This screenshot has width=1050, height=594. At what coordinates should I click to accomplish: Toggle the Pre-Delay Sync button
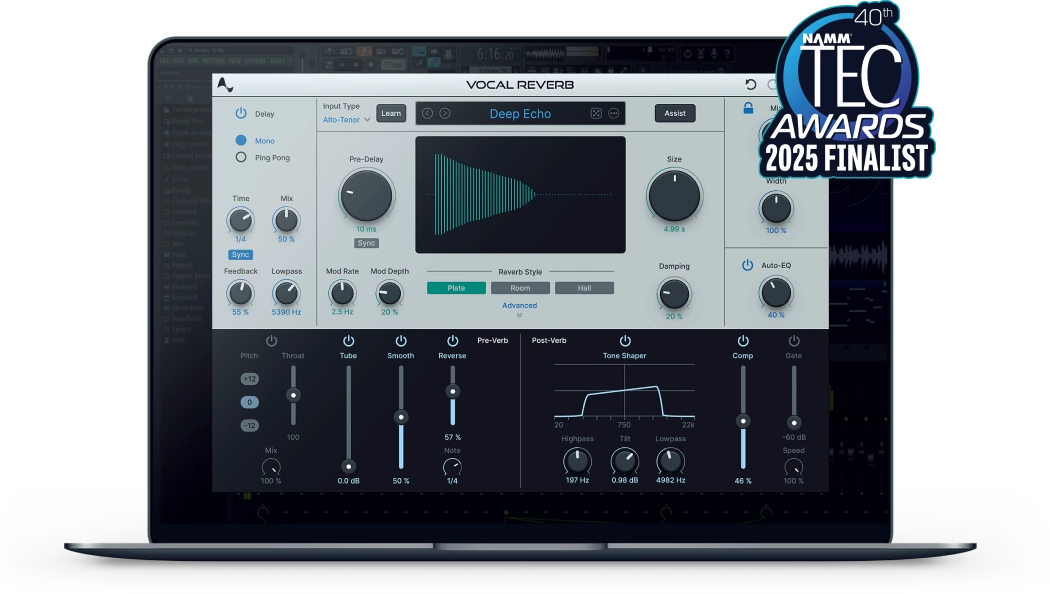(x=366, y=243)
